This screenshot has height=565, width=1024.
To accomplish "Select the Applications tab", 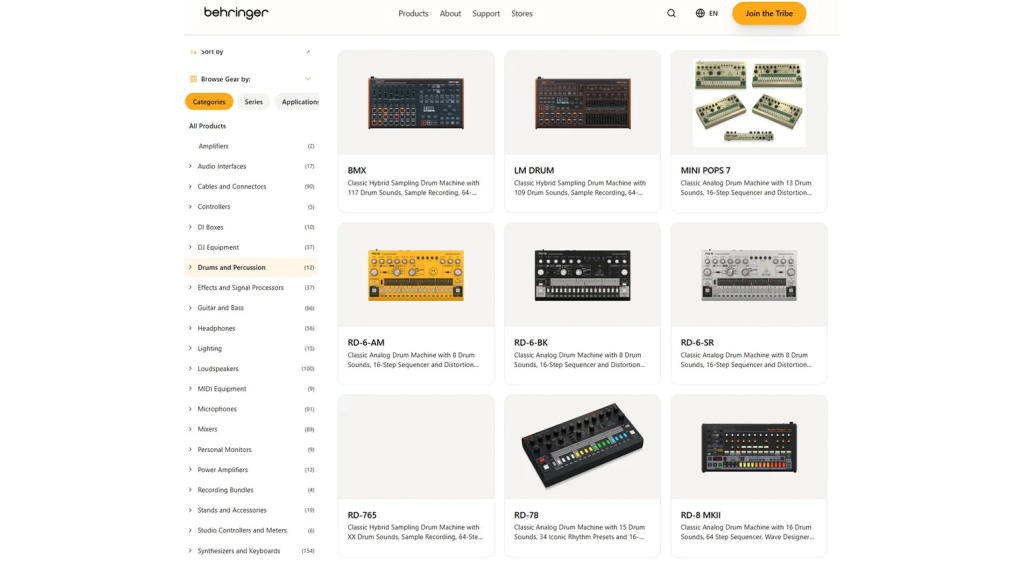I will pos(299,102).
